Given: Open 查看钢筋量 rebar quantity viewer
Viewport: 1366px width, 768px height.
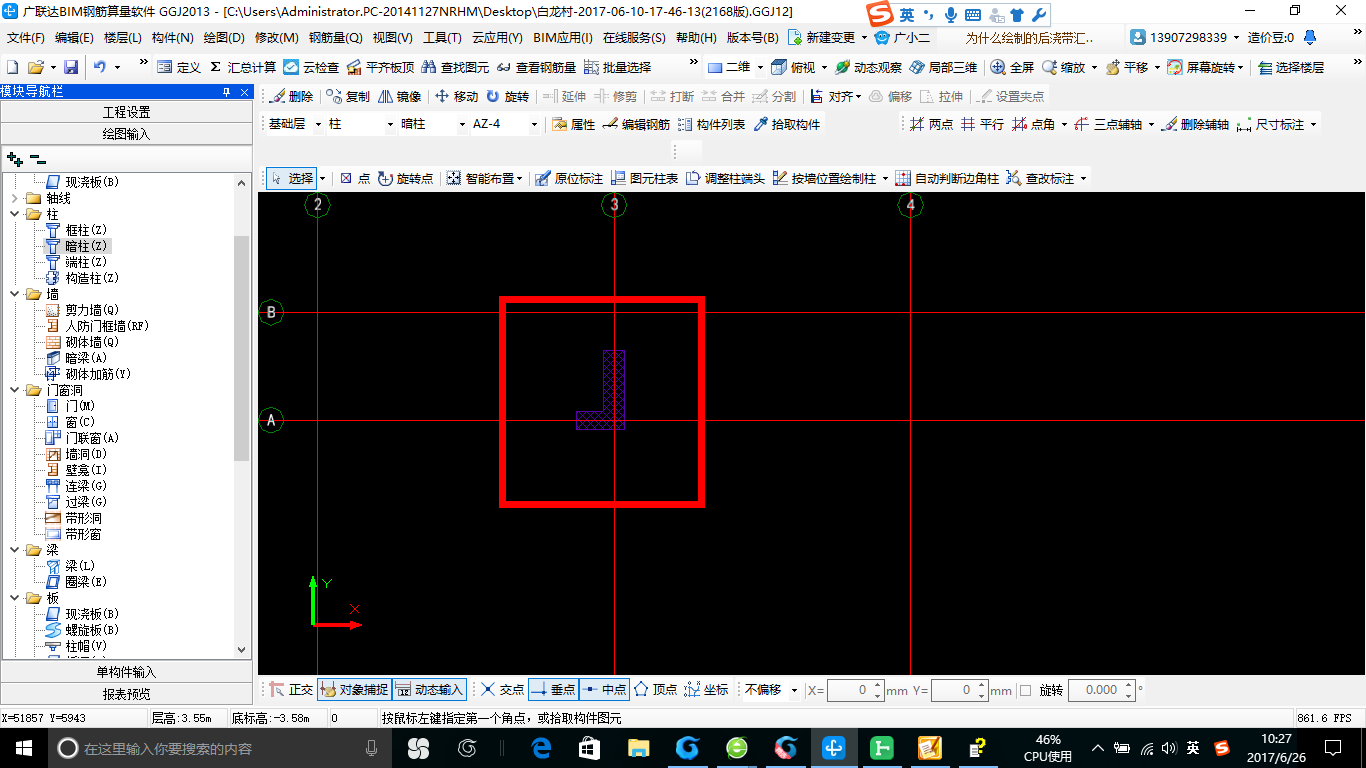Looking at the screenshot, I should coord(536,67).
